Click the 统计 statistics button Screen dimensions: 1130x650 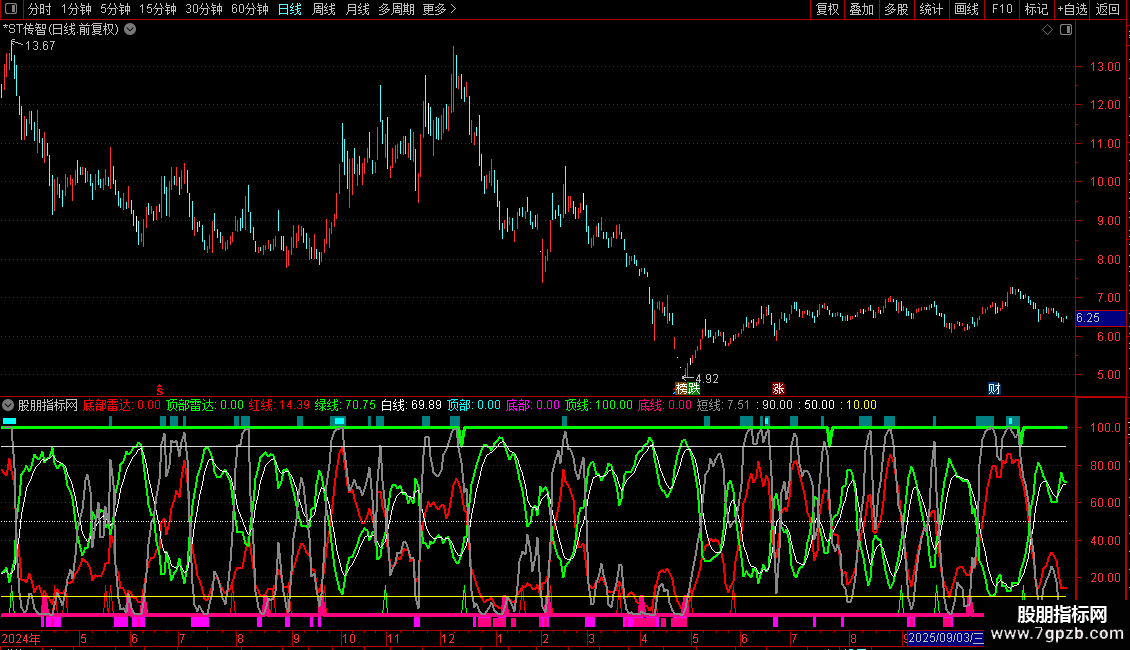tap(931, 9)
